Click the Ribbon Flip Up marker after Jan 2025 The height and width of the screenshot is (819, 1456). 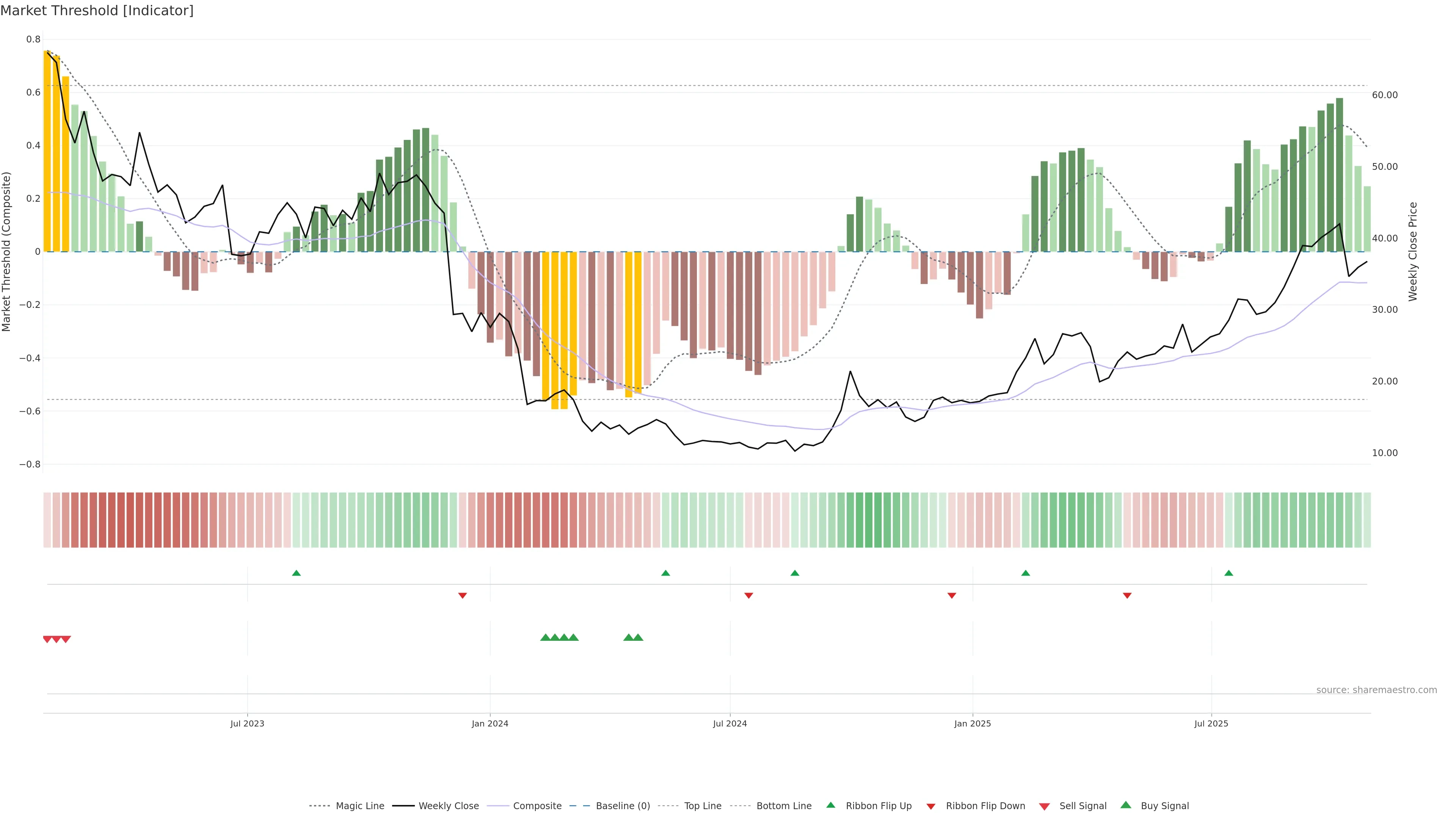[1025, 573]
